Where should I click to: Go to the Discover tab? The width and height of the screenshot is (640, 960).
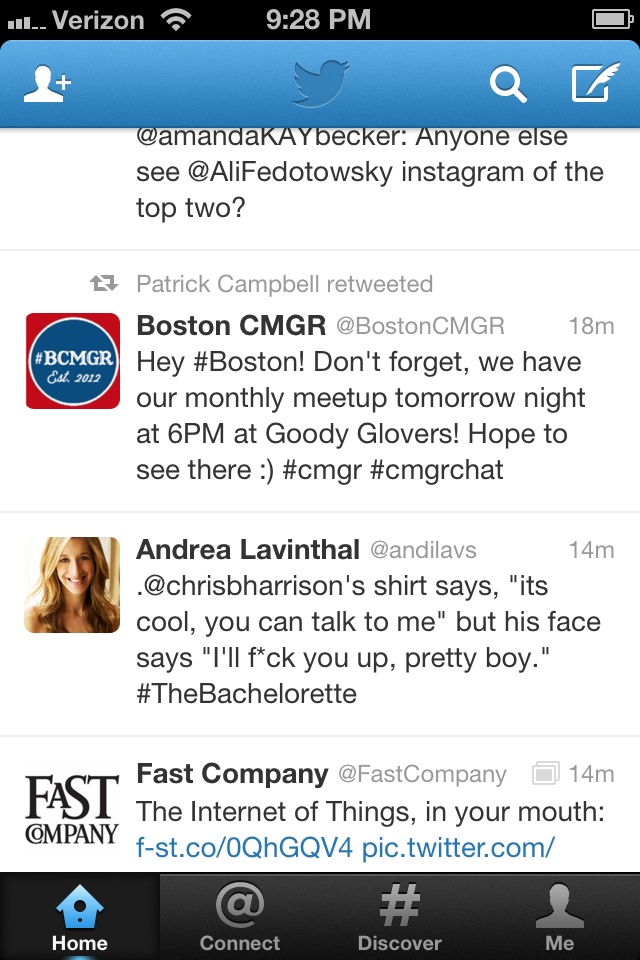click(x=400, y=917)
